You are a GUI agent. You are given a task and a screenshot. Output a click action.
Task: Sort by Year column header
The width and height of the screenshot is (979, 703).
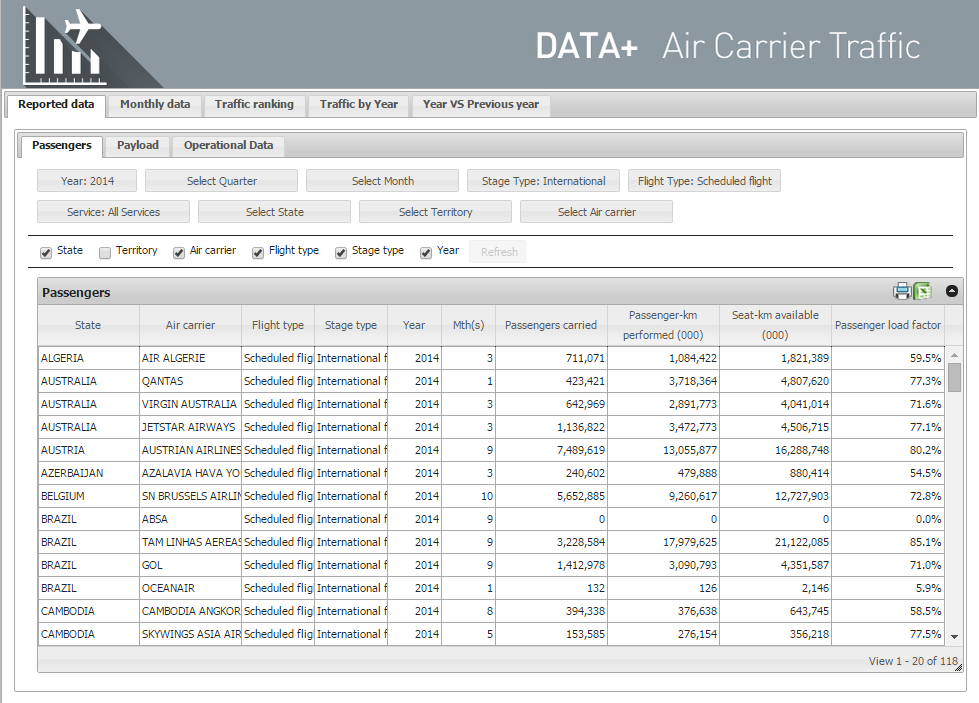click(x=414, y=325)
